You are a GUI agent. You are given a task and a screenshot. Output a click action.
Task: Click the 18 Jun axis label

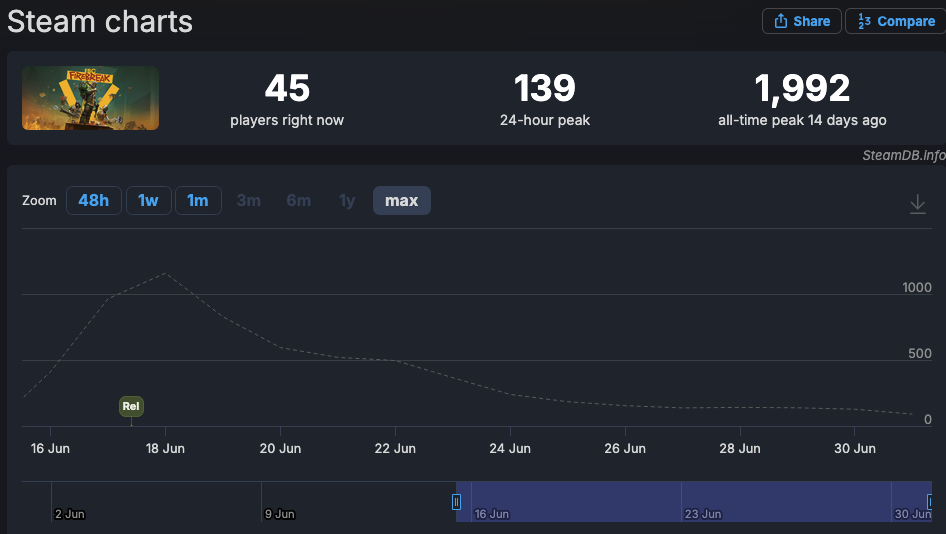[165, 448]
